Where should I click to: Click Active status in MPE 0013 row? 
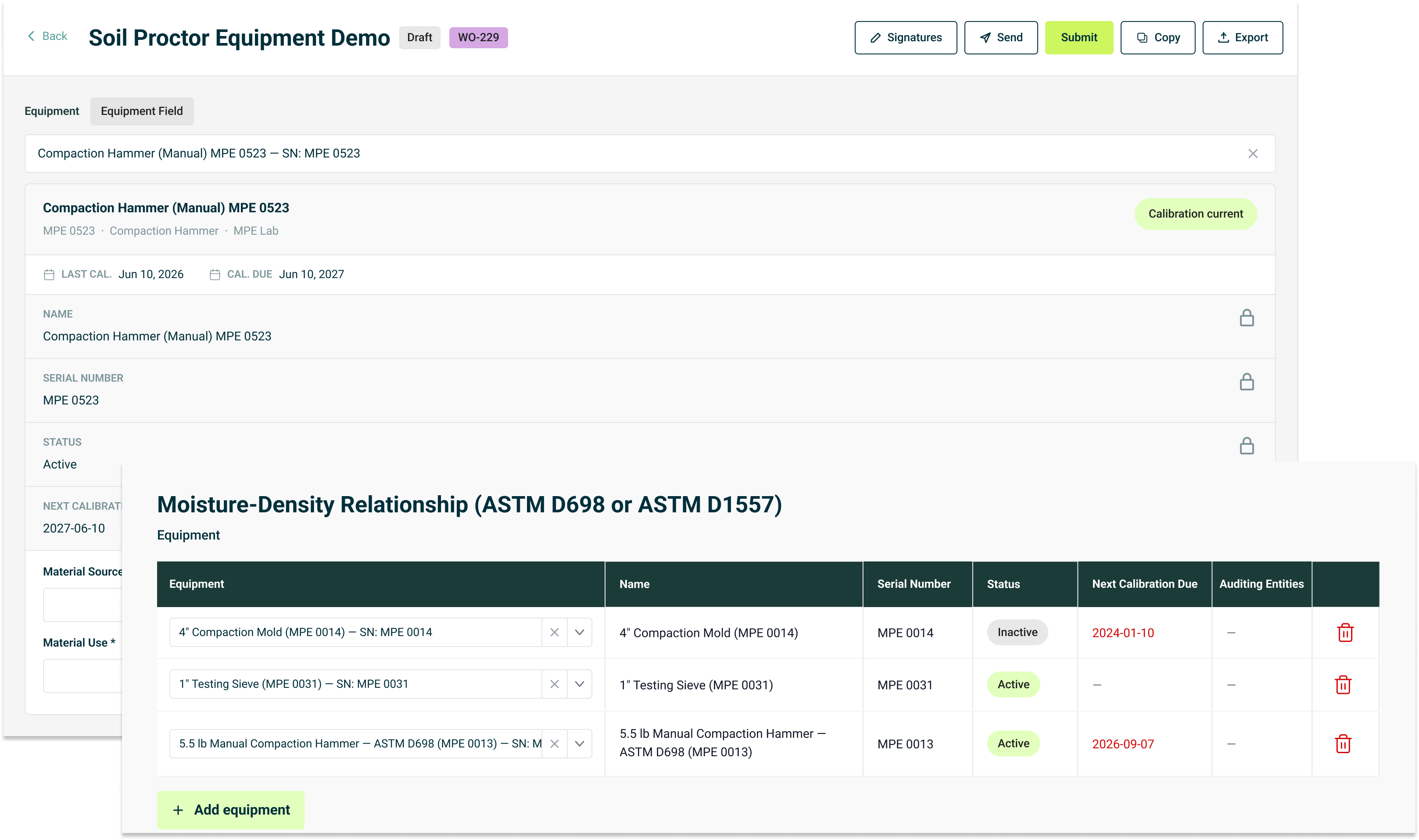pos(1013,744)
